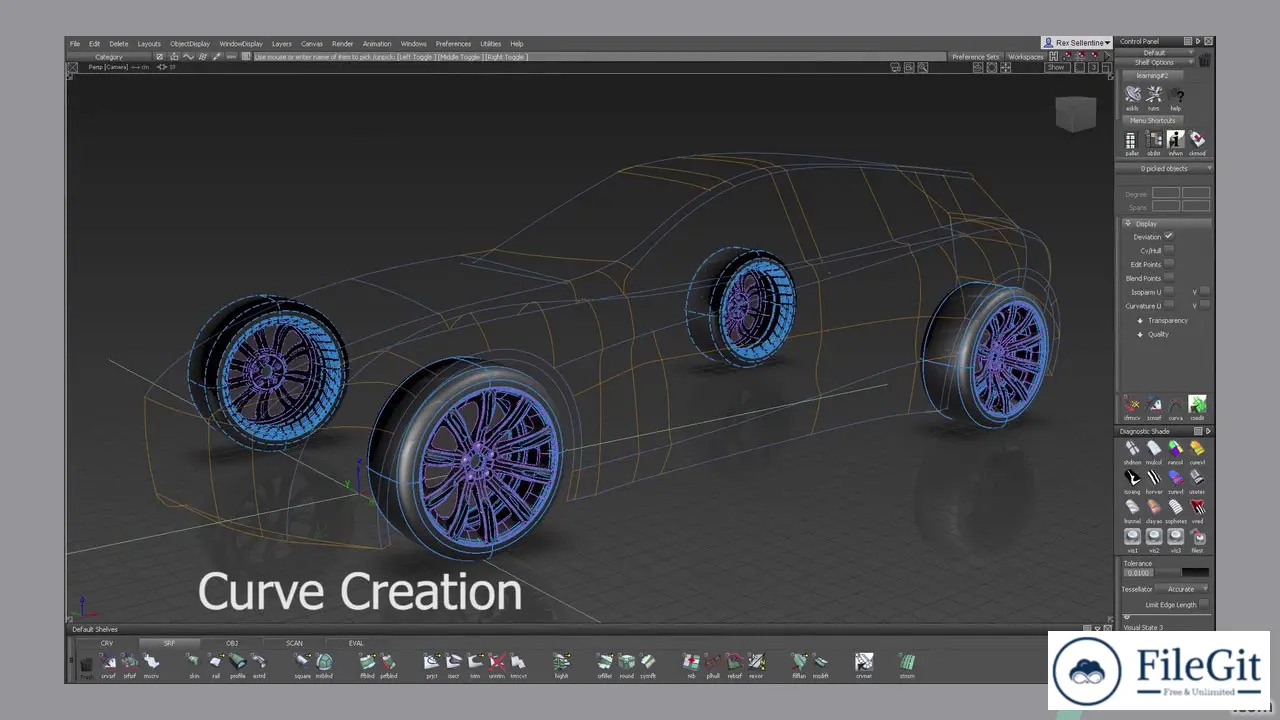The width and height of the screenshot is (1280, 720).
Task: Open the Layouts menu
Action: click(149, 44)
